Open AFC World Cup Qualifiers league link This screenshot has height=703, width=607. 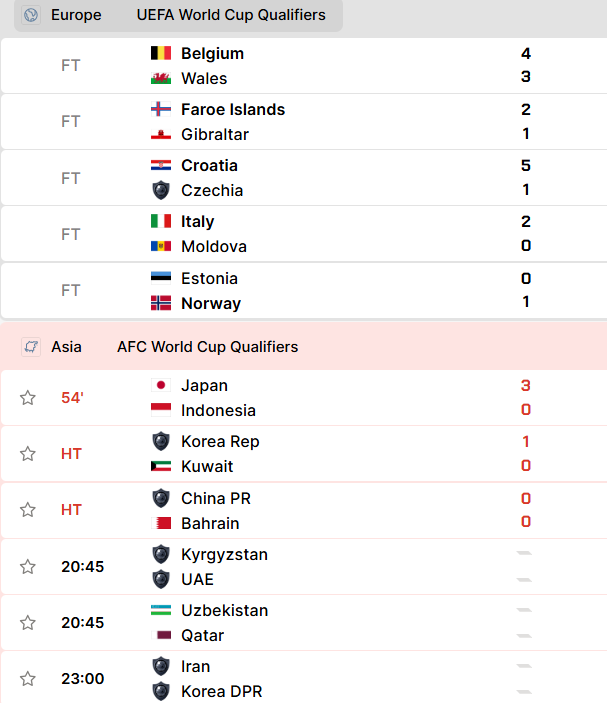208,347
